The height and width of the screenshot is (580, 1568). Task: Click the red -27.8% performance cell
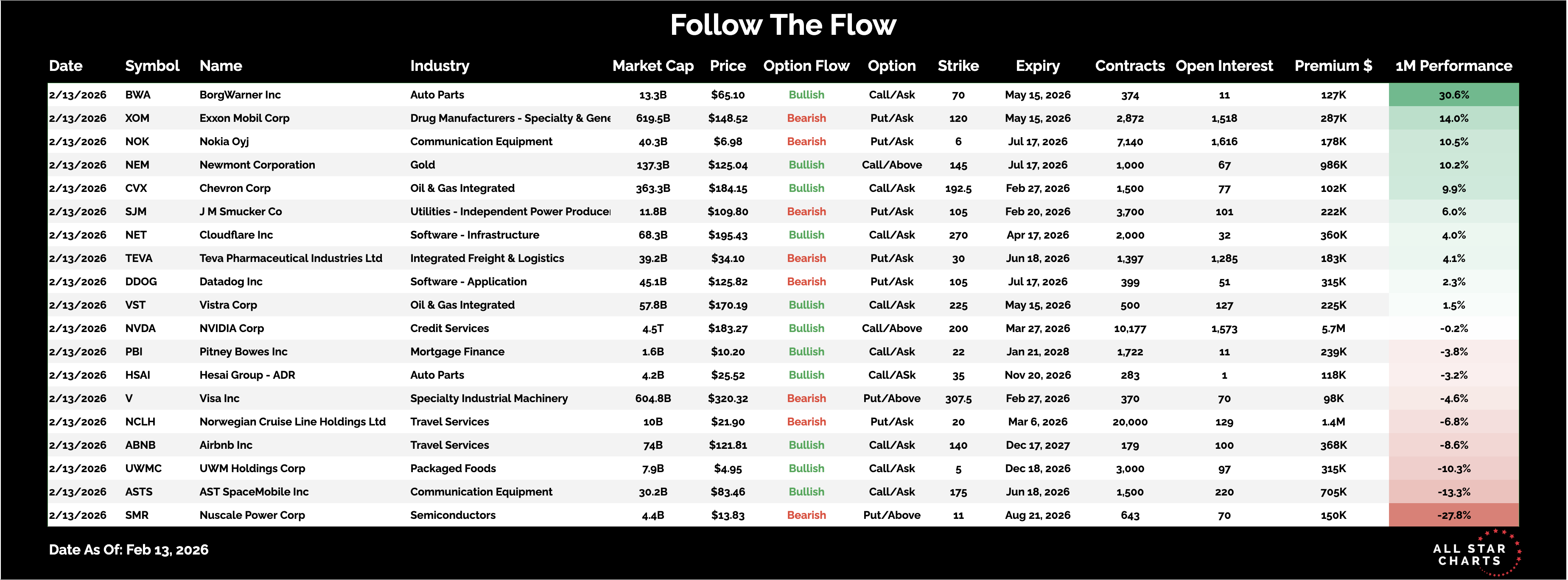[x=1453, y=515]
